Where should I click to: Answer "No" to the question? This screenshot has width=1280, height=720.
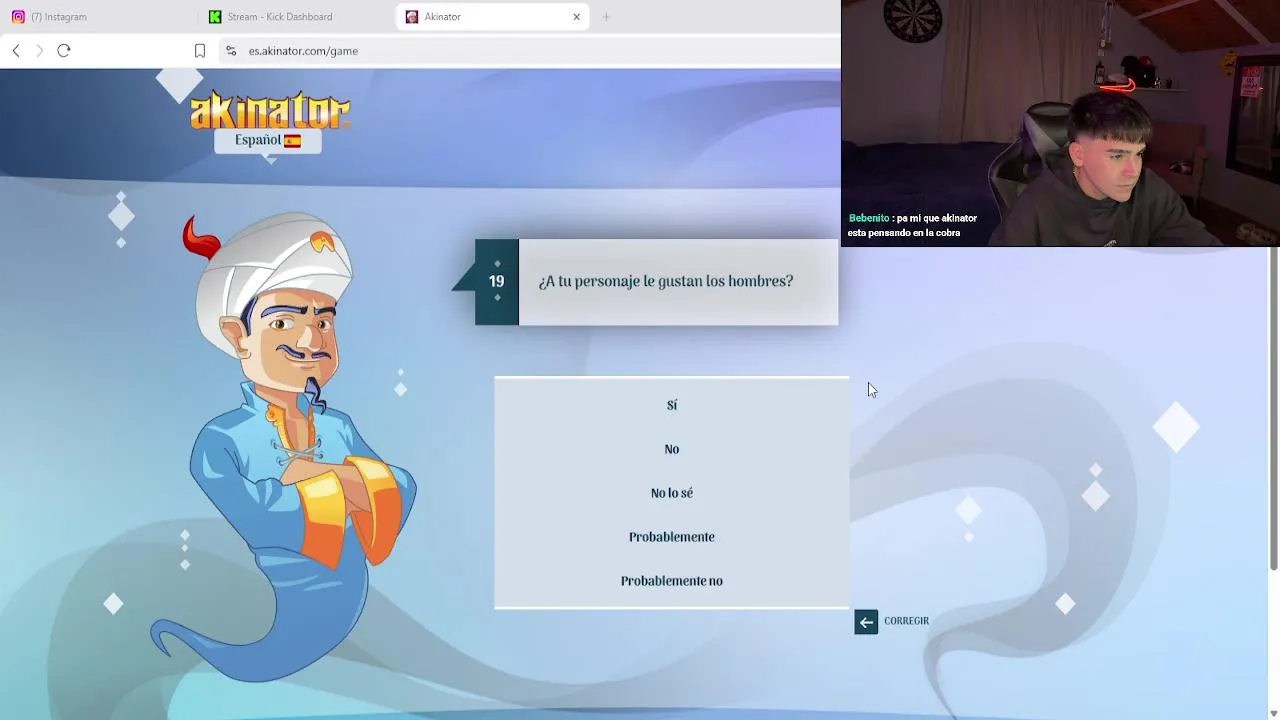tap(671, 449)
